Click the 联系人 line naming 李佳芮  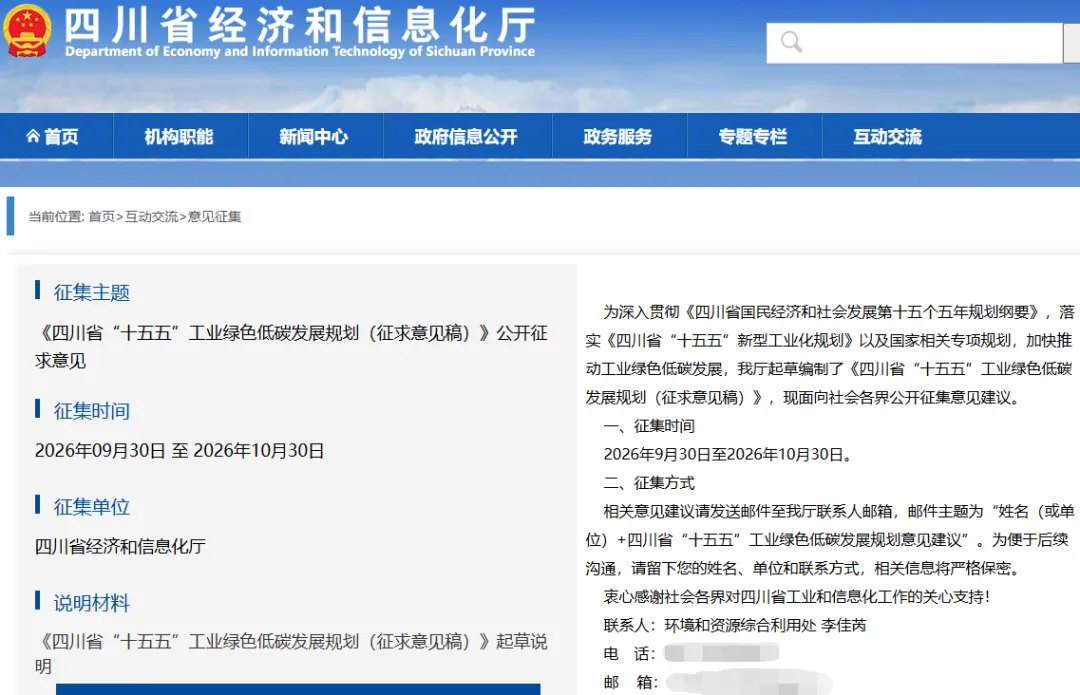[735, 625]
